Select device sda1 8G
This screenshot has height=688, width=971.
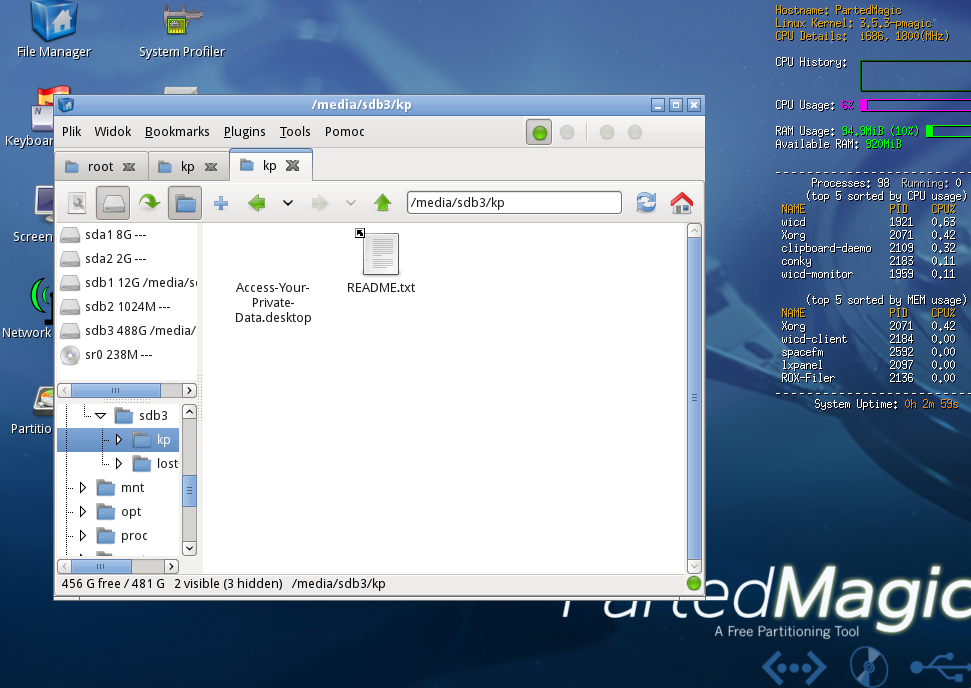point(128,235)
